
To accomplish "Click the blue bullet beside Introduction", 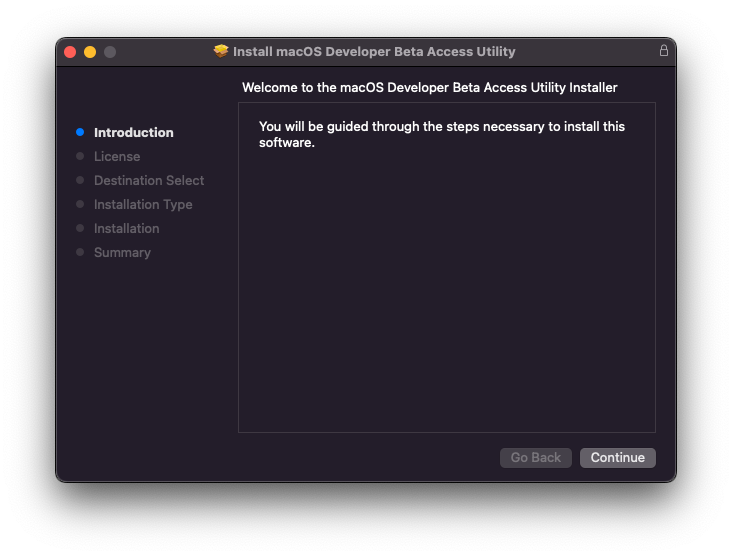I will click(x=80, y=132).
